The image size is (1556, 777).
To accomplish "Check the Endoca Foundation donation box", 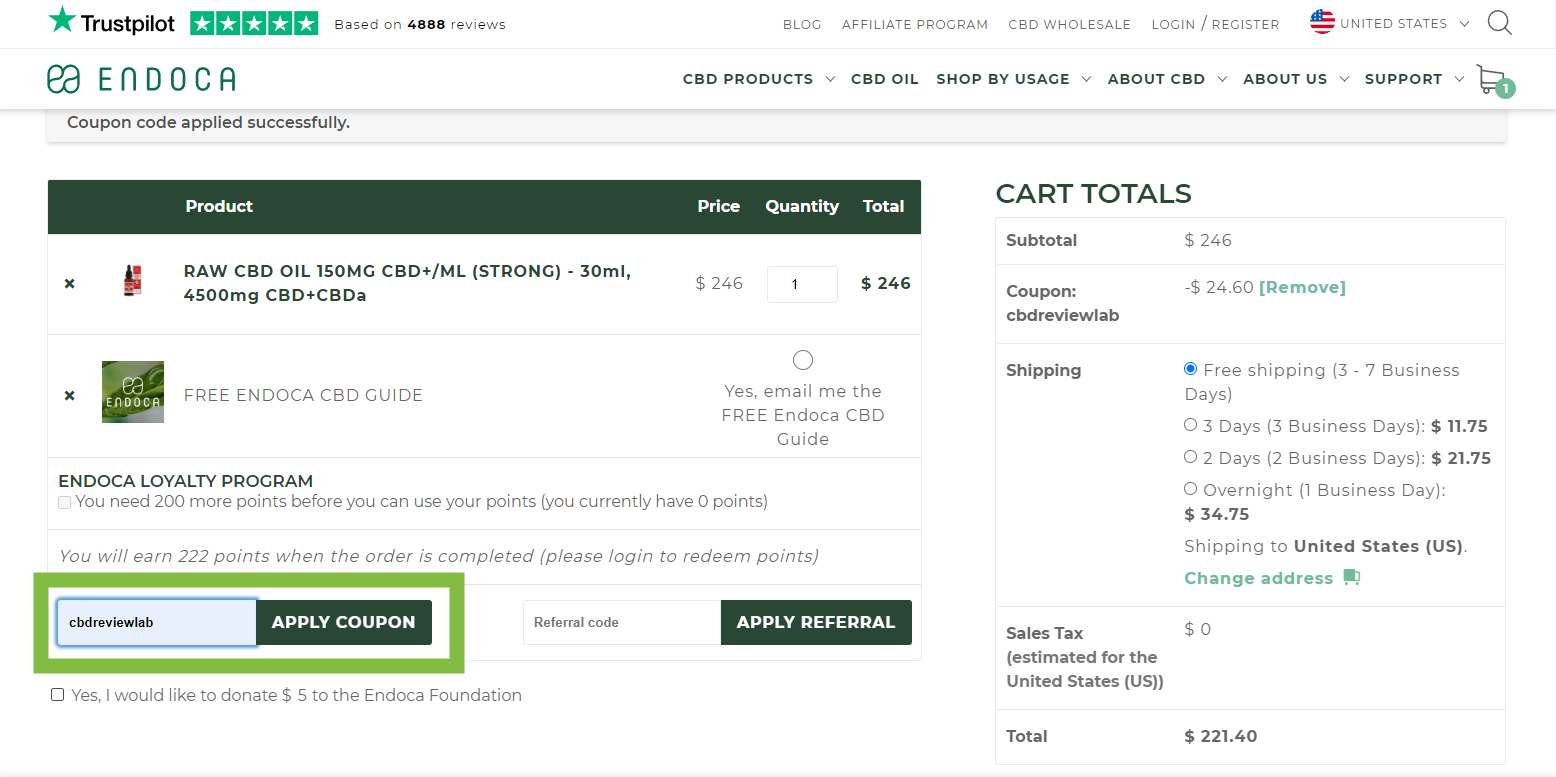I will pos(58,695).
